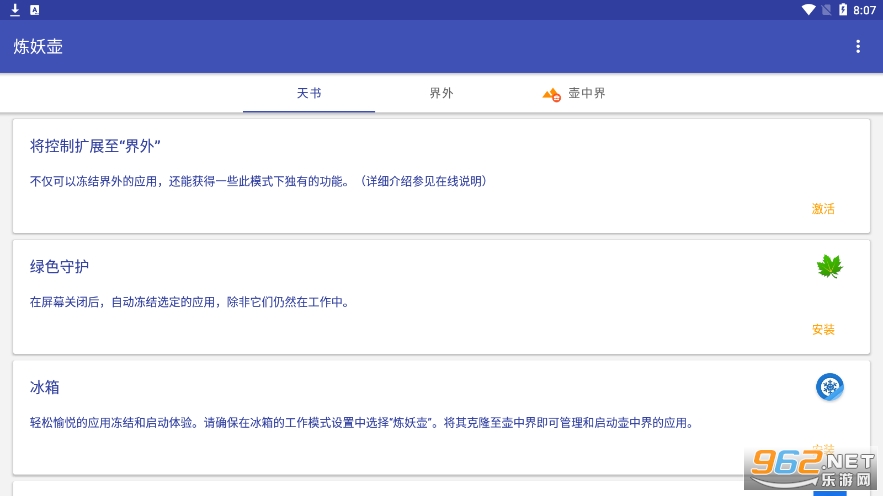Tap the green leaf Greenify icon
The image size is (883, 496).
tap(829, 266)
